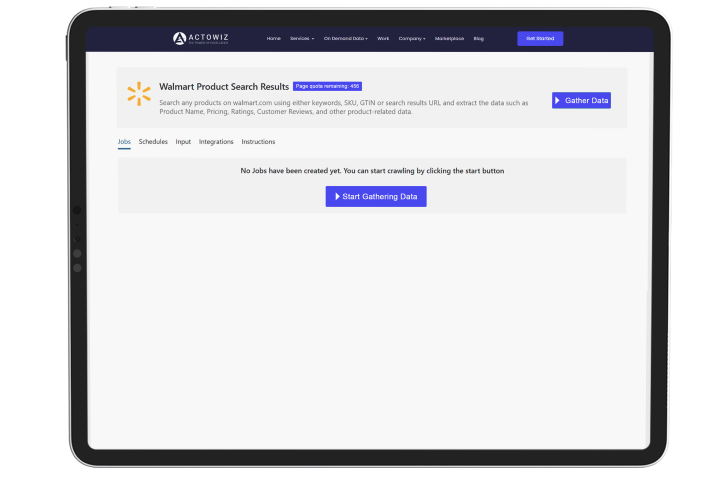Open the Integrations tab

[216, 142]
